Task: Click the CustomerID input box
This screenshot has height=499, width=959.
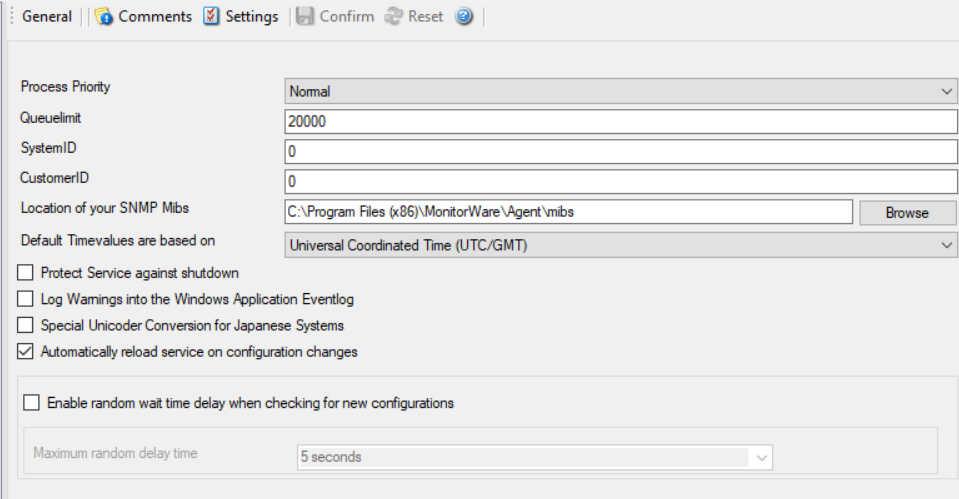Action: pos(620,183)
